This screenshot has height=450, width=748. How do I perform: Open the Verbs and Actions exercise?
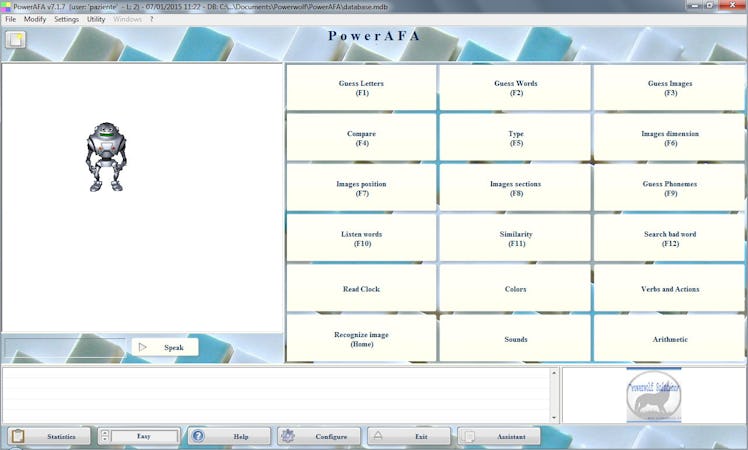point(670,289)
